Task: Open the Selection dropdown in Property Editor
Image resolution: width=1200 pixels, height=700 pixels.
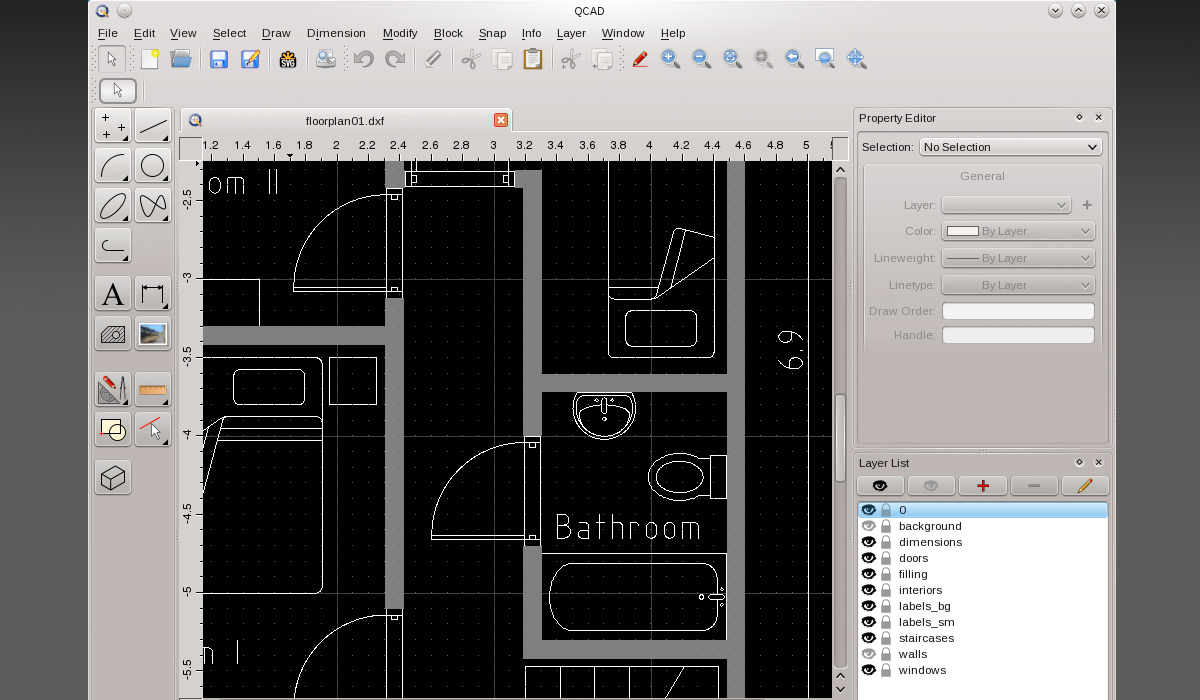Action: pyautogui.click(x=1010, y=146)
